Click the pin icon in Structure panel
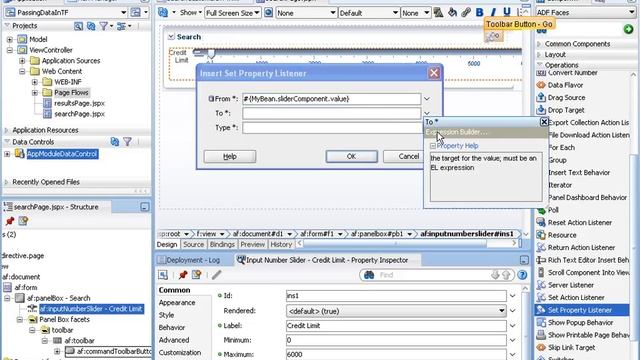This screenshot has width=640, height=360. [10, 221]
